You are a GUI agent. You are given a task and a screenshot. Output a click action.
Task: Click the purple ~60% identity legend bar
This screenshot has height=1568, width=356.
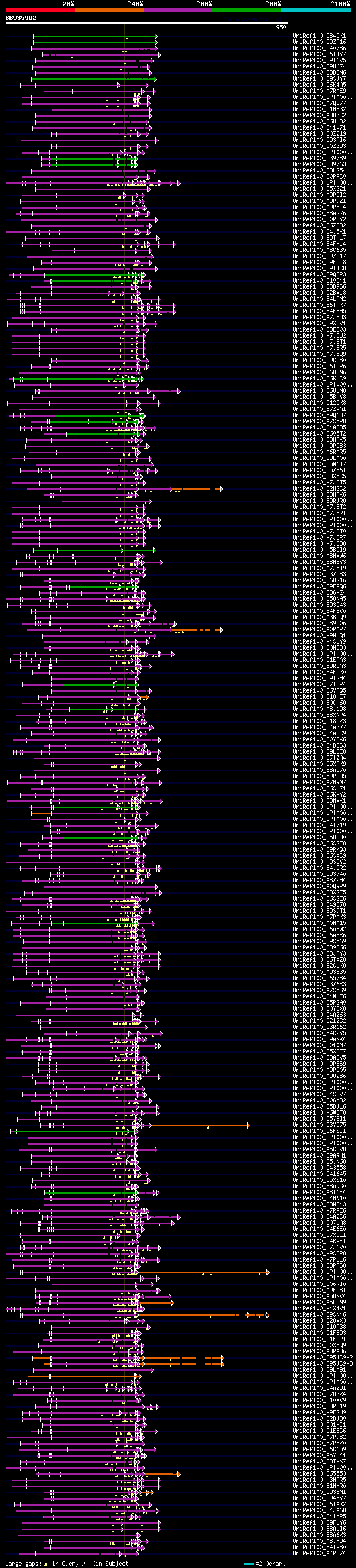coord(179,10)
